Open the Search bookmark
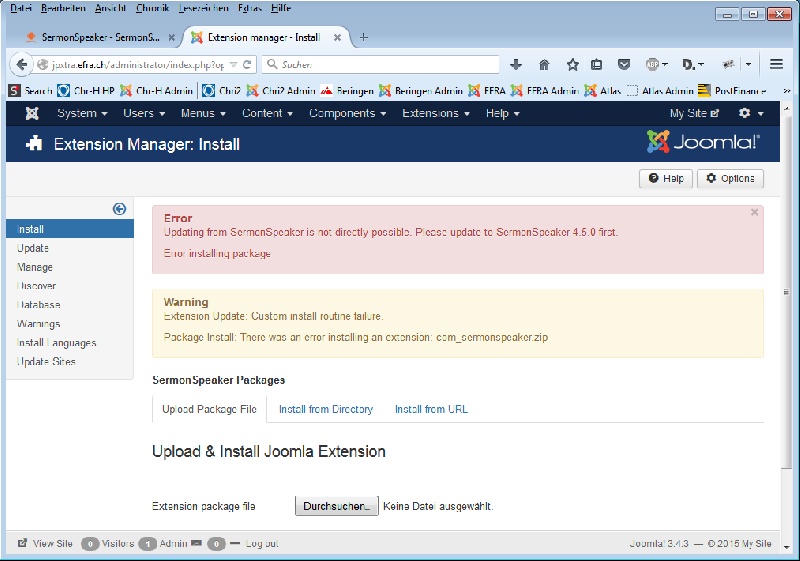This screenshot has height=561, width=800. (x=31, y=91)
